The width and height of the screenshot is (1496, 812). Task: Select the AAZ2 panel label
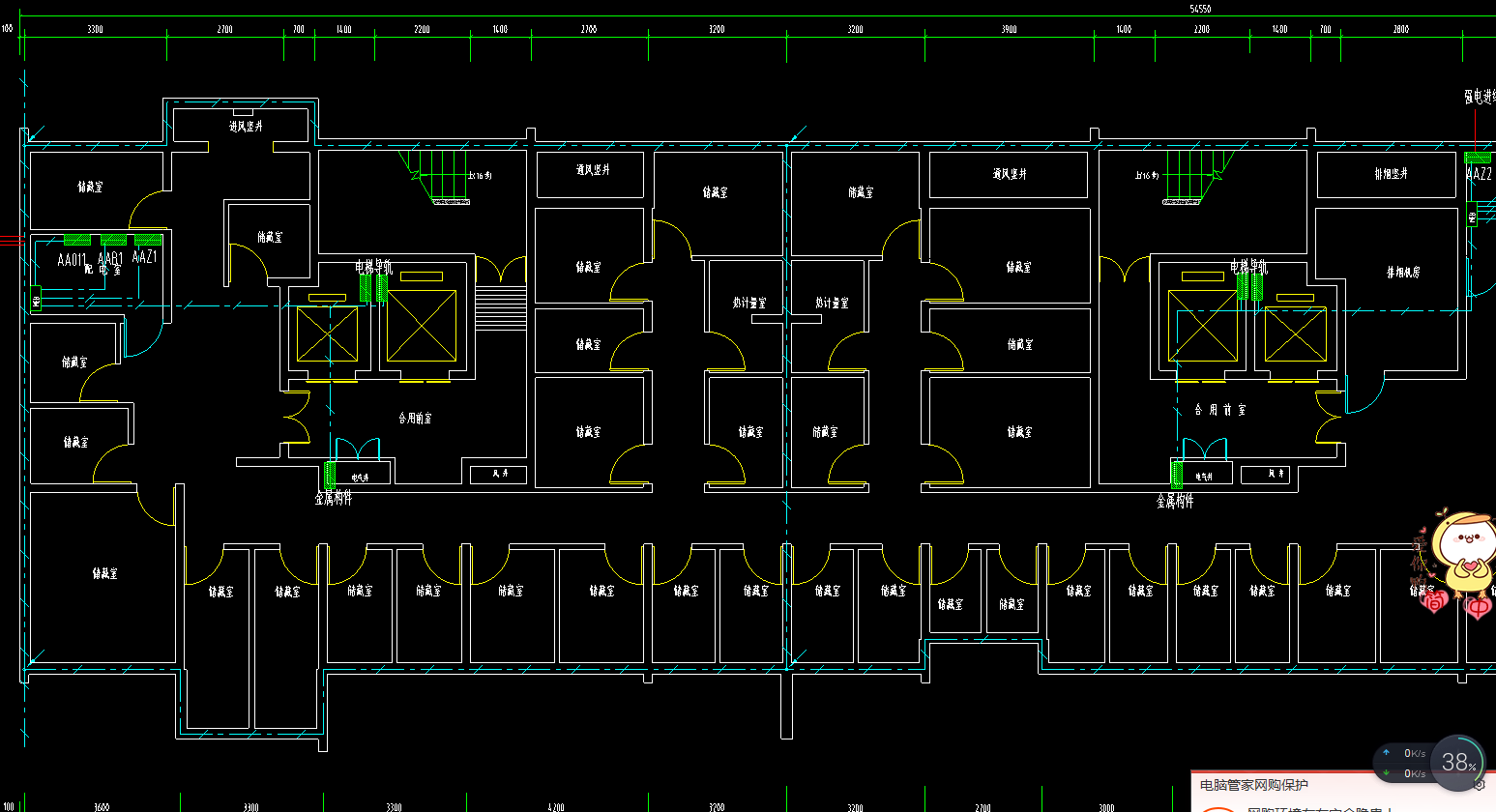[x=1480, y=174]
